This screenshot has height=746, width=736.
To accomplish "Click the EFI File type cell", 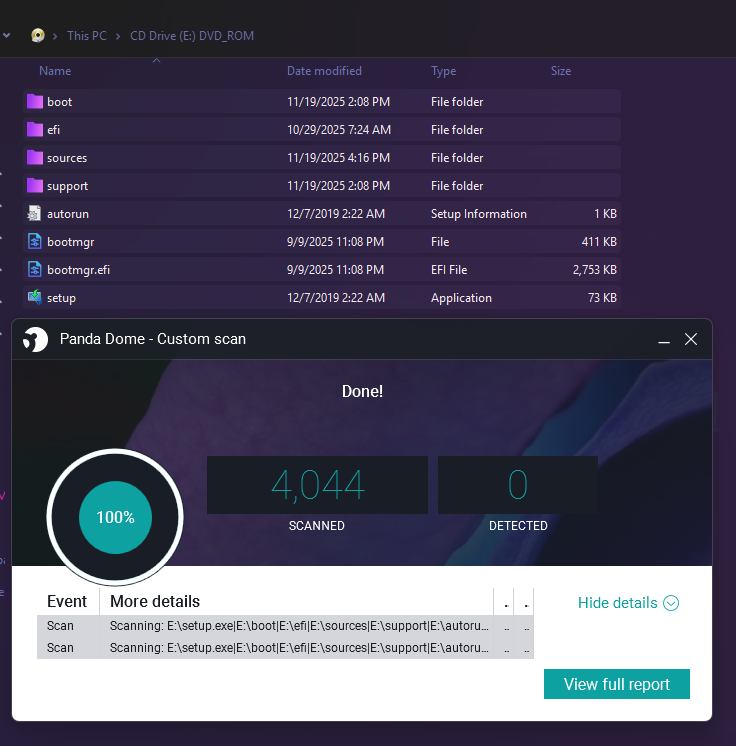I will click(449, 270).
